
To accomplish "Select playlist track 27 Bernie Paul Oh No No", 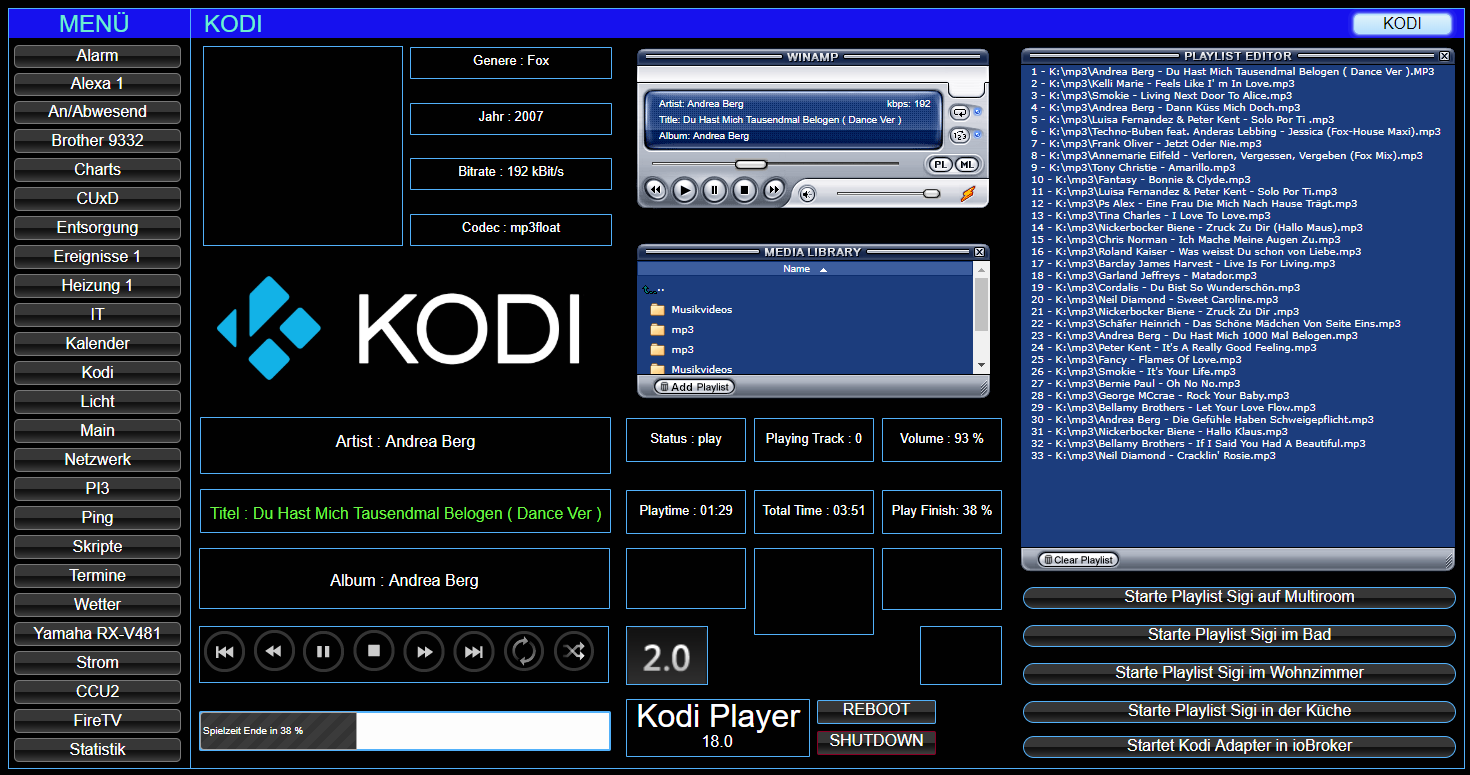I will pyautogui.click(x=1135, y=384).
